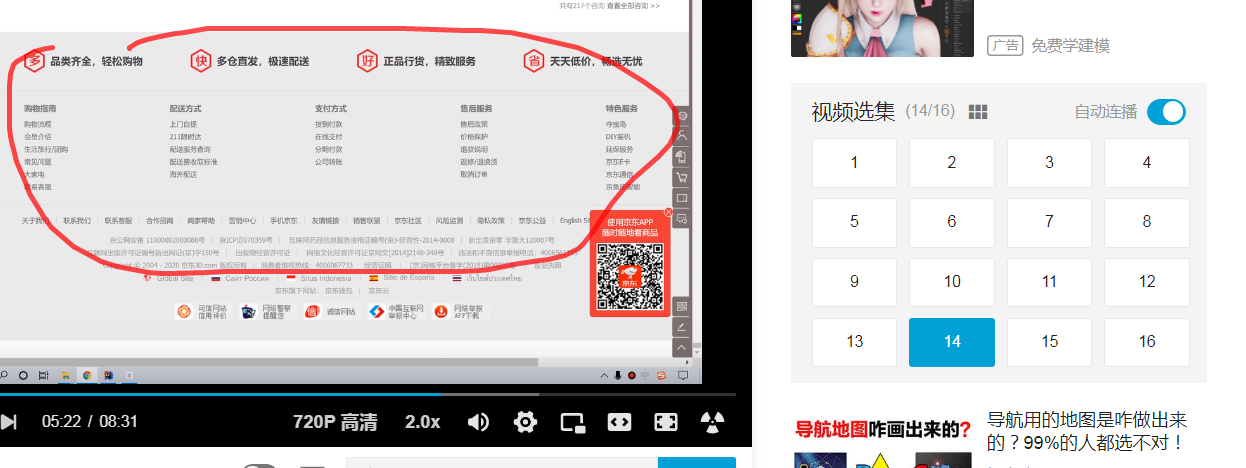Open the 2.0x playback speed menu
Screen dimensions: 1246x468
tap(422, 421)
